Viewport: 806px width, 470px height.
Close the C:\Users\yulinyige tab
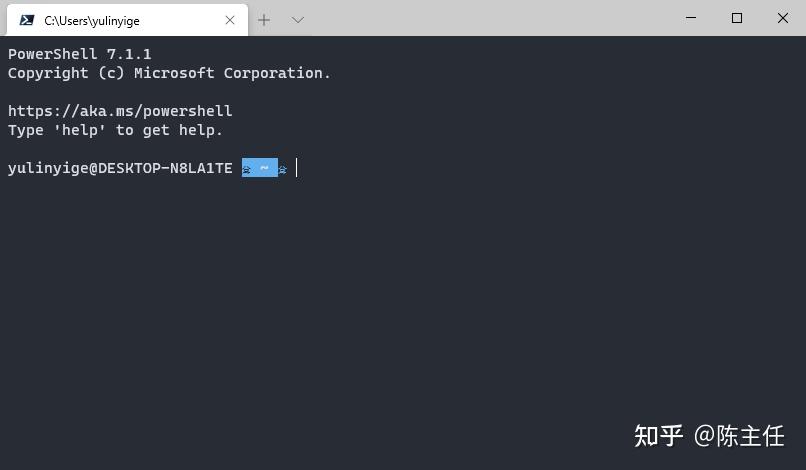[x=230, y=20]
